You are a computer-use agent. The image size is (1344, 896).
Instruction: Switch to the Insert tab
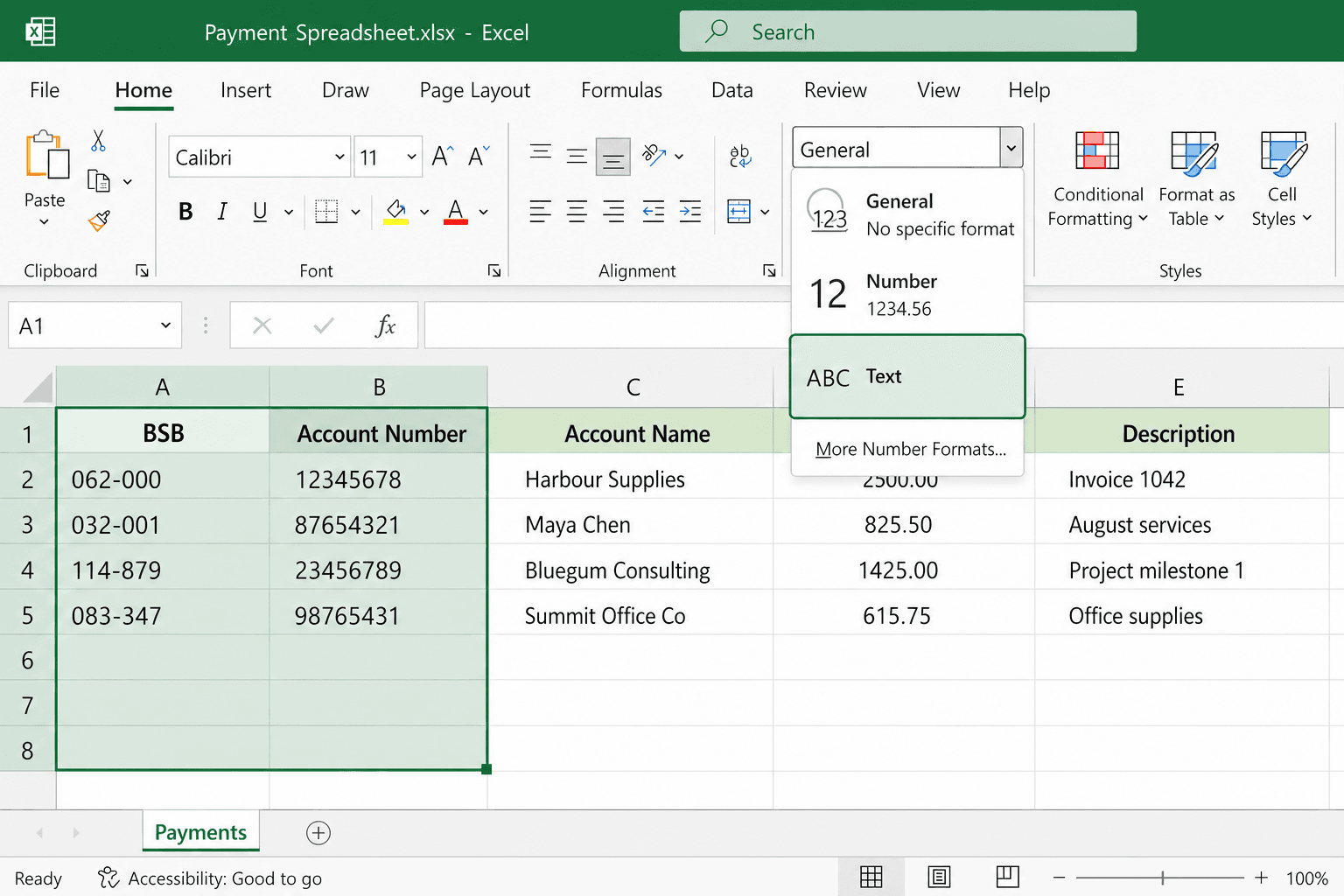(x=246, y=90)
